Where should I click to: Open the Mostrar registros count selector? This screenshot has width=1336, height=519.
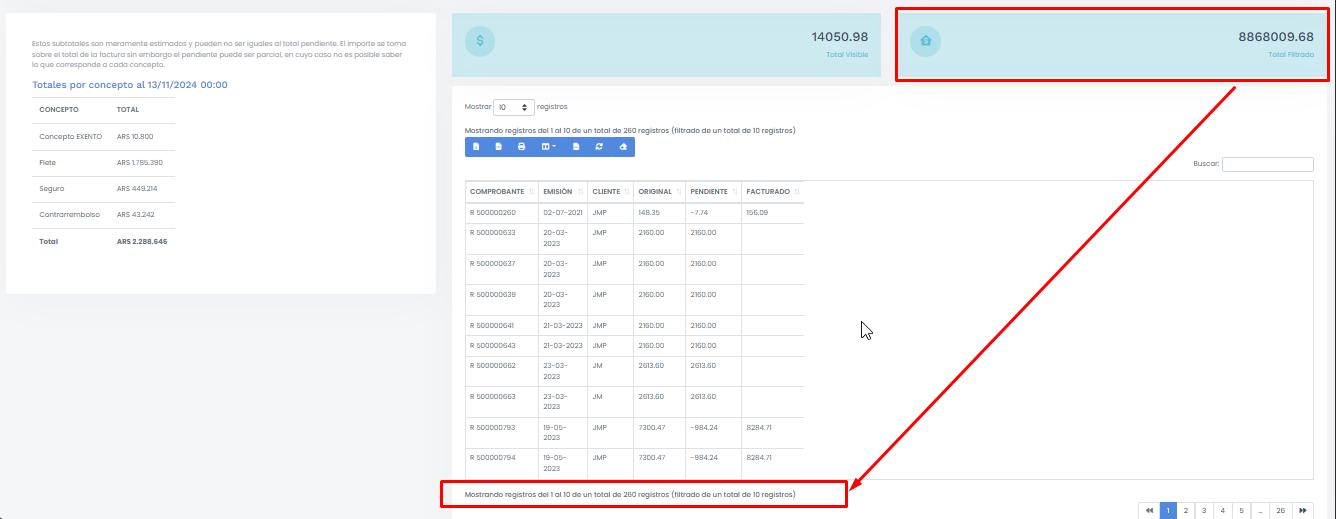pos(514,107)
